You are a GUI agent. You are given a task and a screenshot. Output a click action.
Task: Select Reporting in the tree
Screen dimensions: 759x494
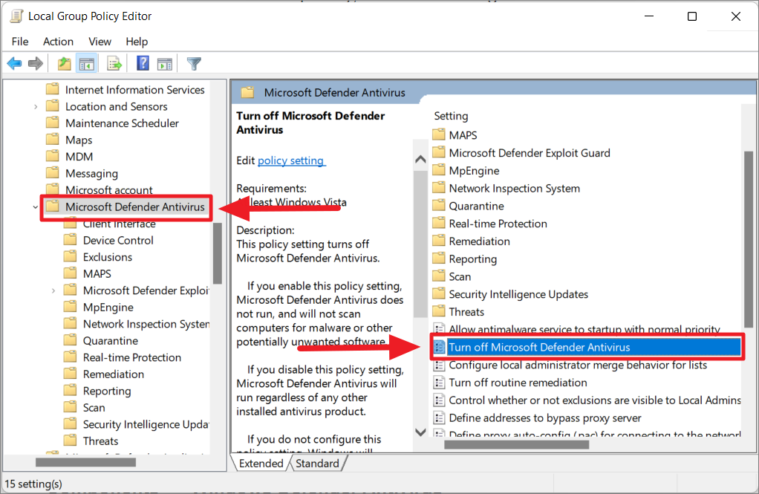[107, 391]
